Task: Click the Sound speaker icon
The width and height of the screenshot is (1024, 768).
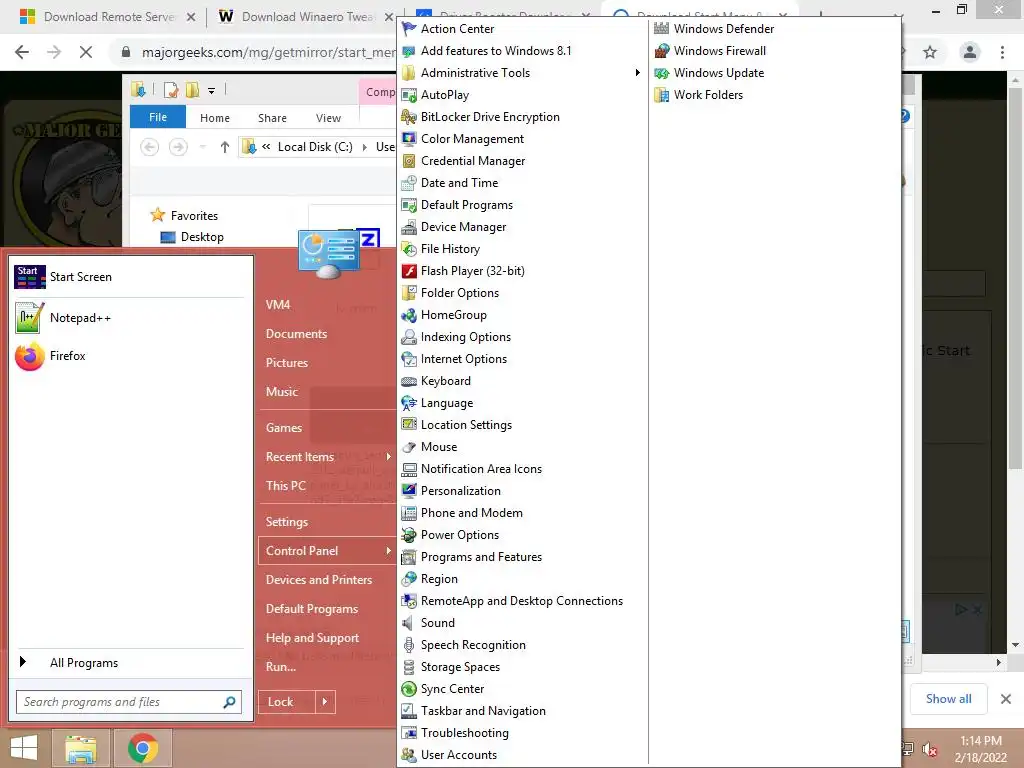Action: [x=408, y=623]
